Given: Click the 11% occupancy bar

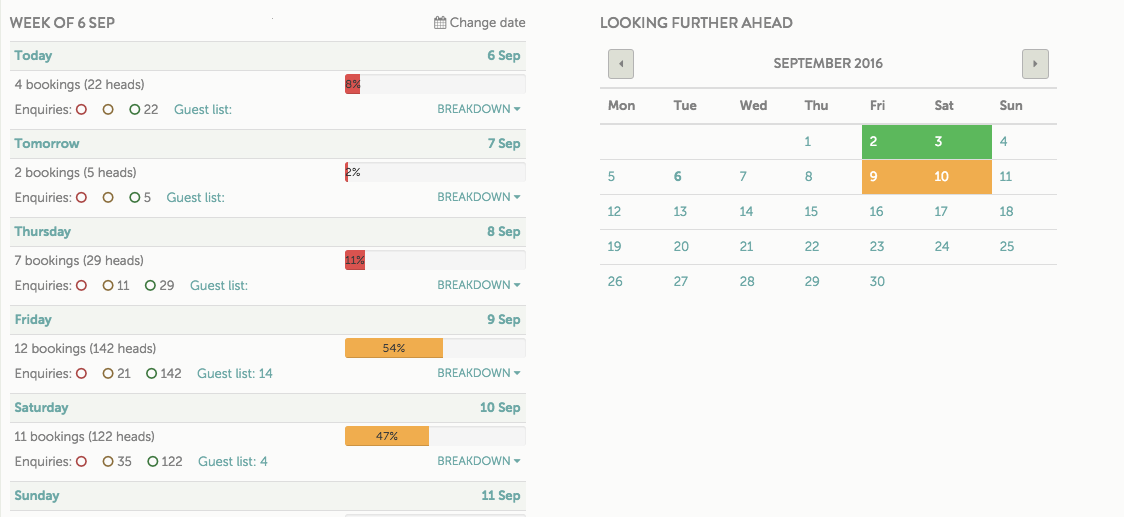Looking at the screenshot, I should click(435, 260).
